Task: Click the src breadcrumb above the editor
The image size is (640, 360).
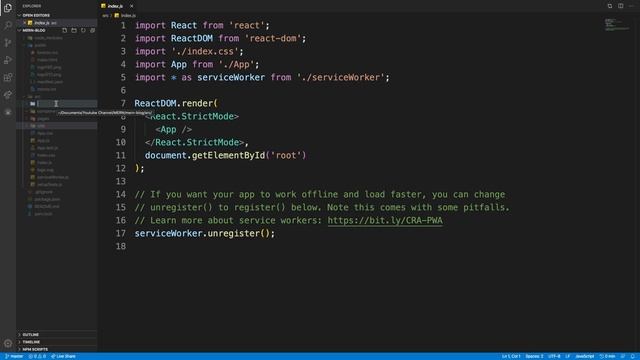Action: tap(105, 16)
